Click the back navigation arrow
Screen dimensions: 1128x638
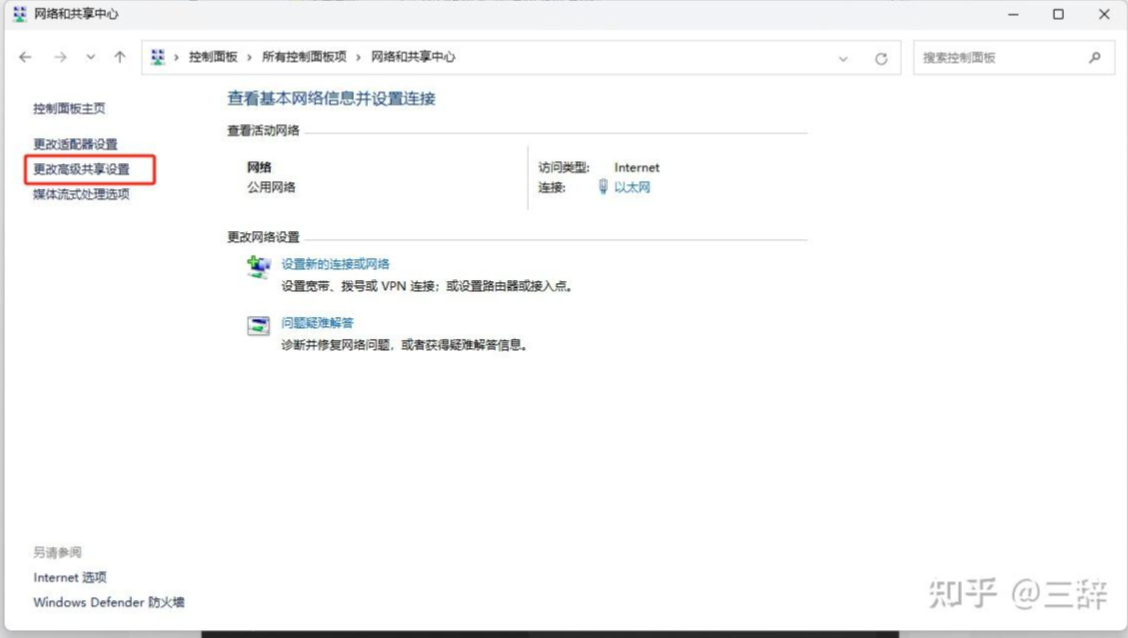pyautogui.click(x=25, y=58)
